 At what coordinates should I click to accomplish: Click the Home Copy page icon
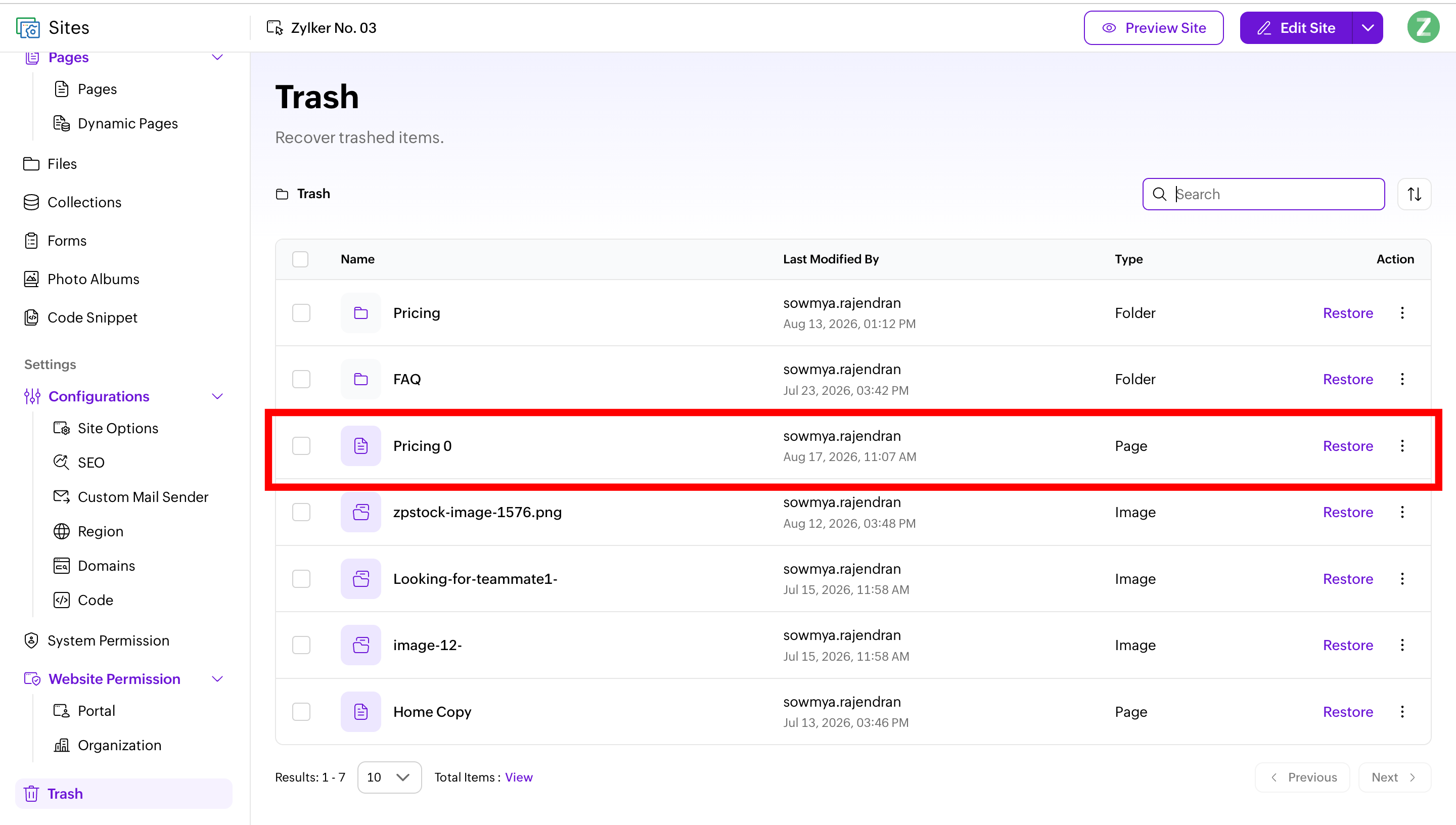click(361, 712)
